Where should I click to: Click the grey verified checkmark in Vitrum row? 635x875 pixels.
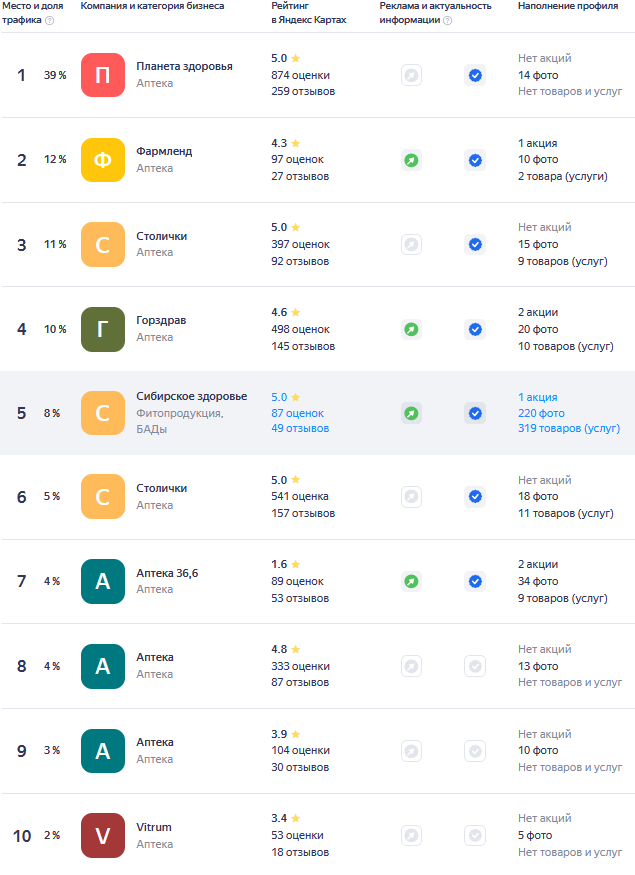point(475,835)
